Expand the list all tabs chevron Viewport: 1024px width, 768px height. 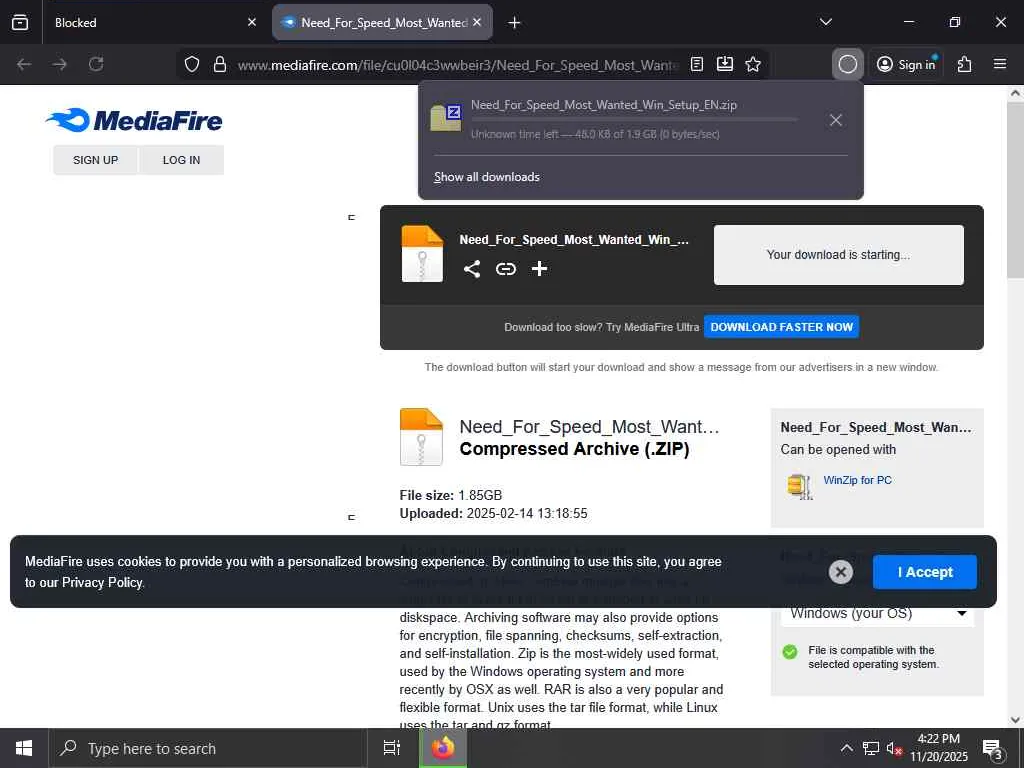[x=825, y=22]
